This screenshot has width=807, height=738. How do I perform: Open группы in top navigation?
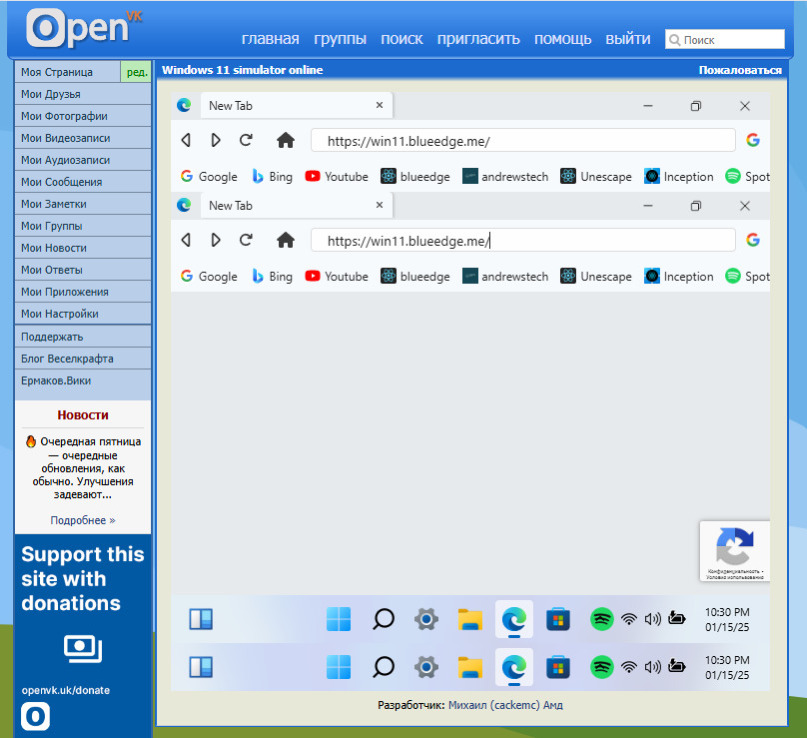tap(340, 39)
